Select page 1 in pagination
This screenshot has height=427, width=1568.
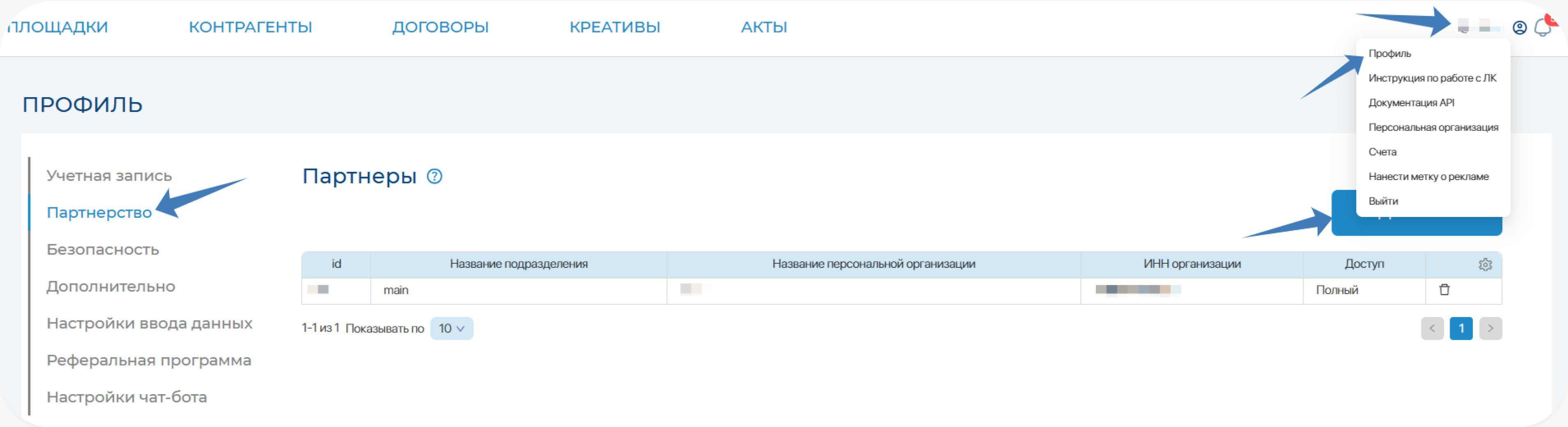coord(1461,329)
